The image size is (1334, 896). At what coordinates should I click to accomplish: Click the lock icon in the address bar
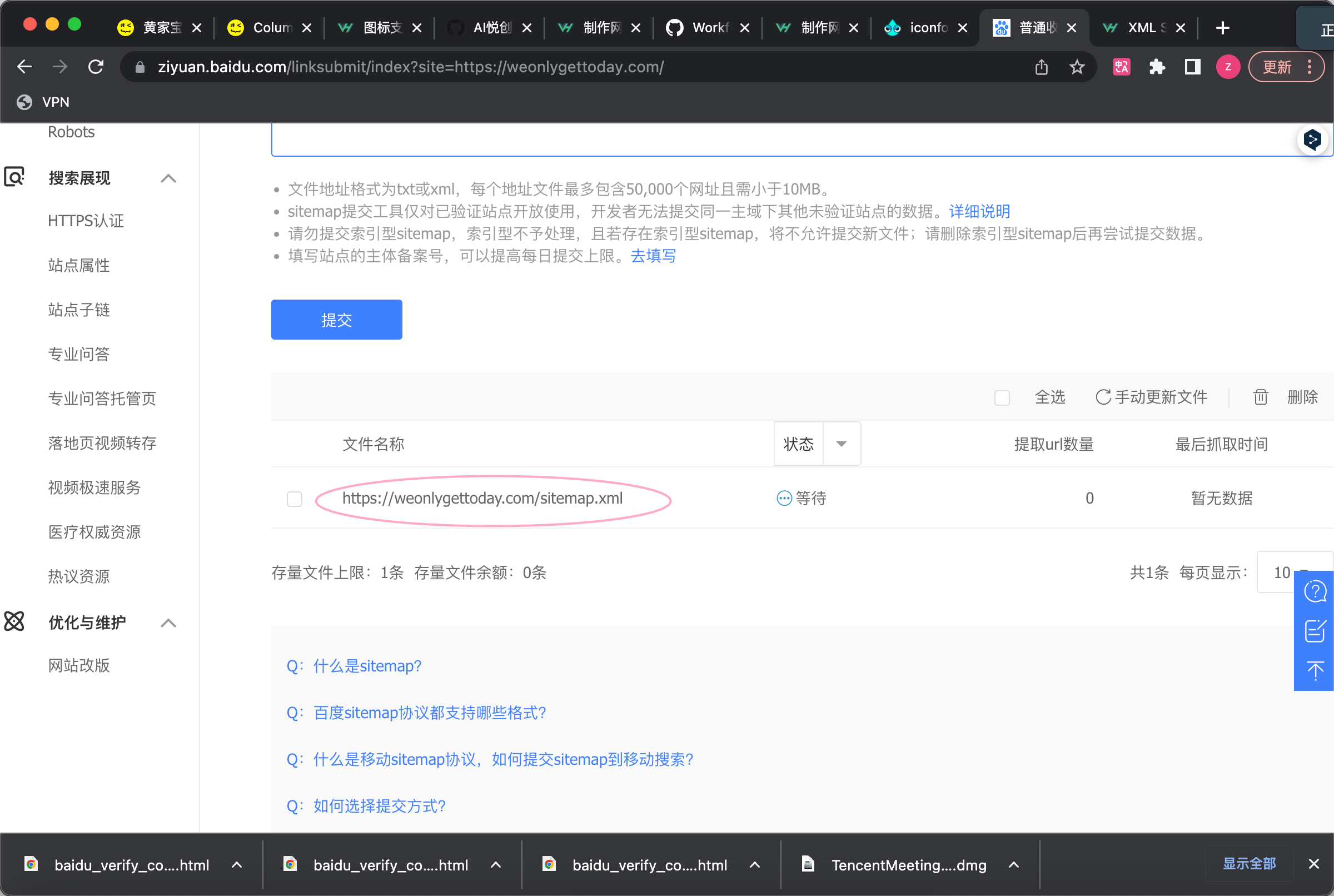click(140, 67)
